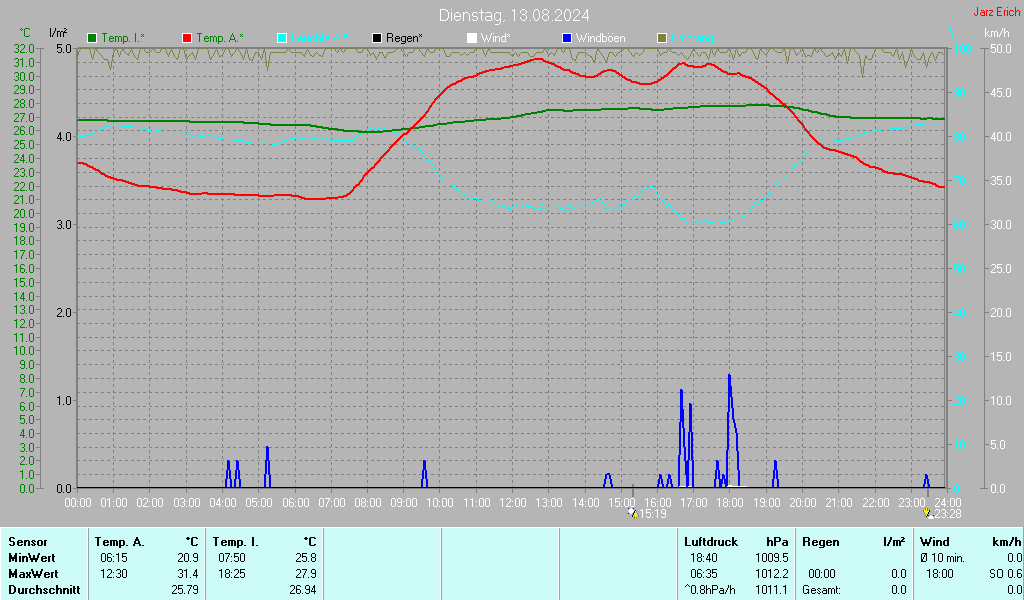Click the moonrise icon beside 15:19
The image size is (1024, 600).
pyautogui.click(x=633, y=513)
